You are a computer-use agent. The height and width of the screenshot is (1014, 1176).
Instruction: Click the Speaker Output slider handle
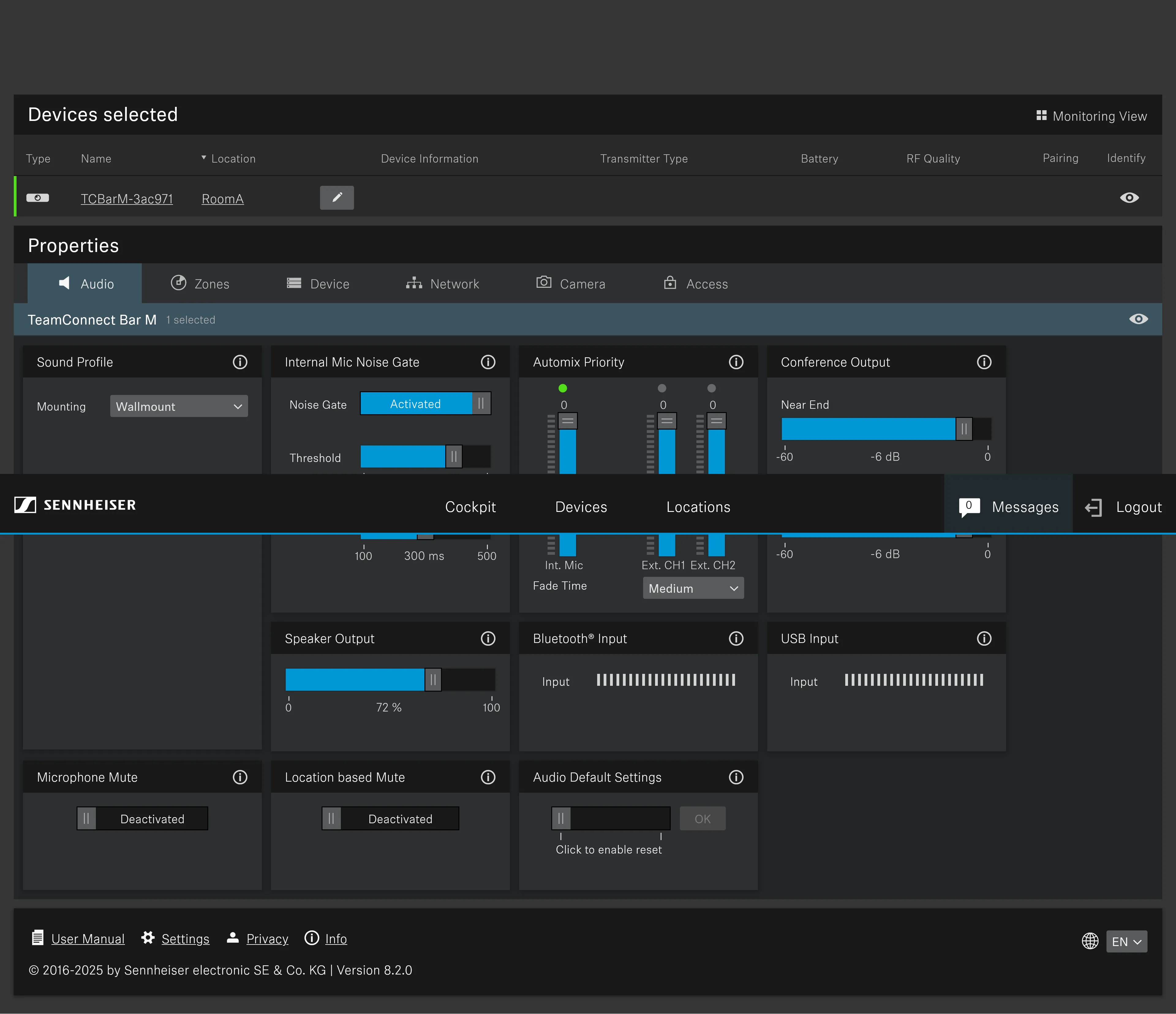[433, 679]
